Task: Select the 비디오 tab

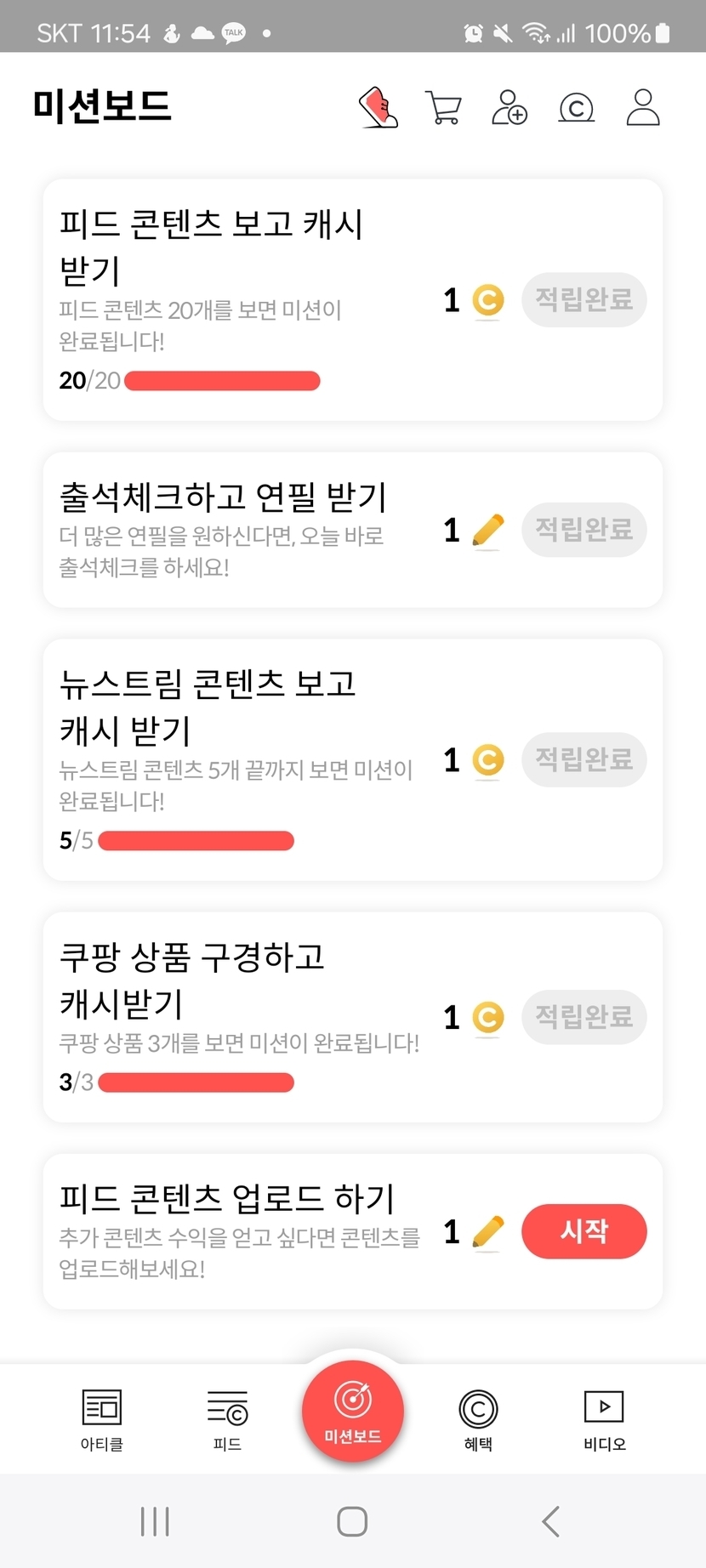Action: pyautogui.click(x=604, y=1418)
